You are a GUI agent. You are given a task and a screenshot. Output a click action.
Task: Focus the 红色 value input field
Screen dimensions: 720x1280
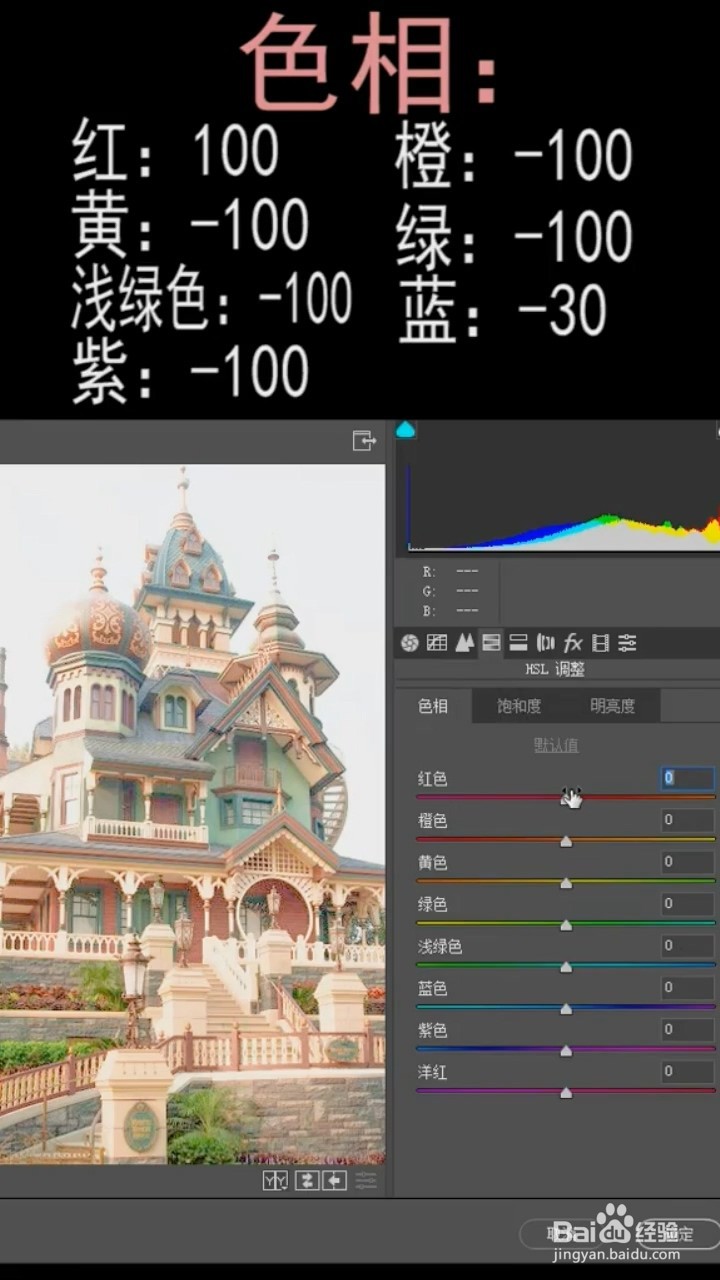click(688, 778)
